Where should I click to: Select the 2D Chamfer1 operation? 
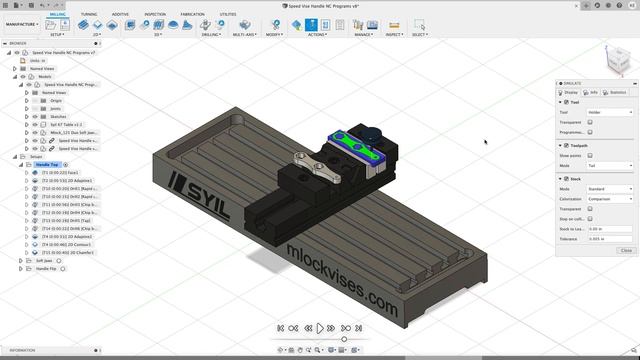67,253
